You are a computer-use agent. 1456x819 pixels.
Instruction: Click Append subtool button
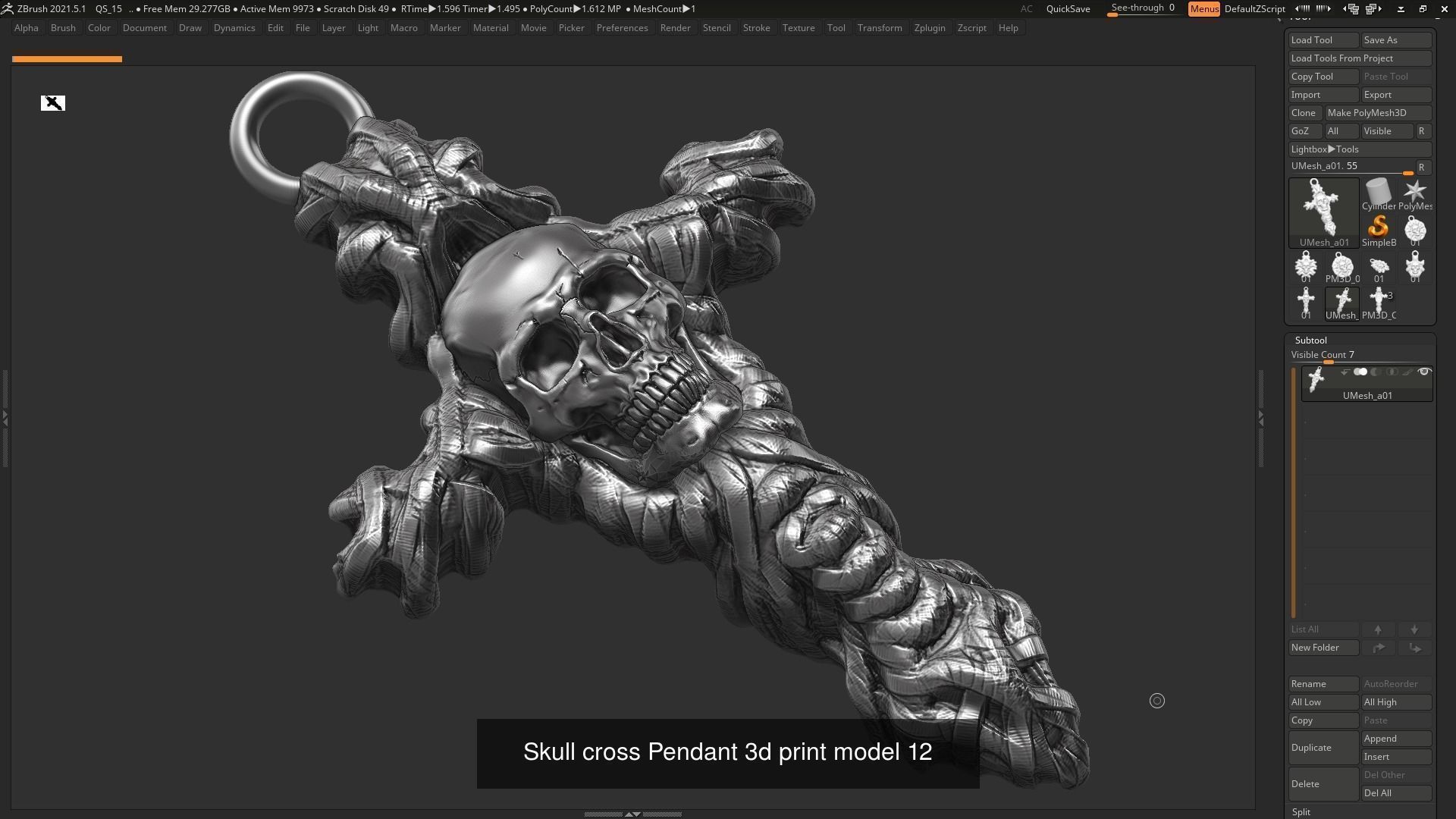[1396, 739]
